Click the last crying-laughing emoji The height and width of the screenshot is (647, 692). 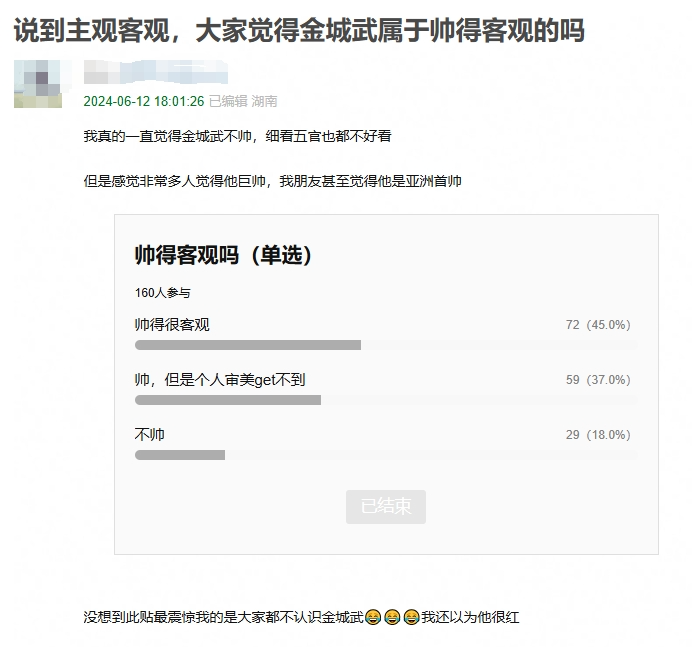pyautogui.click(x=411, y=618)
